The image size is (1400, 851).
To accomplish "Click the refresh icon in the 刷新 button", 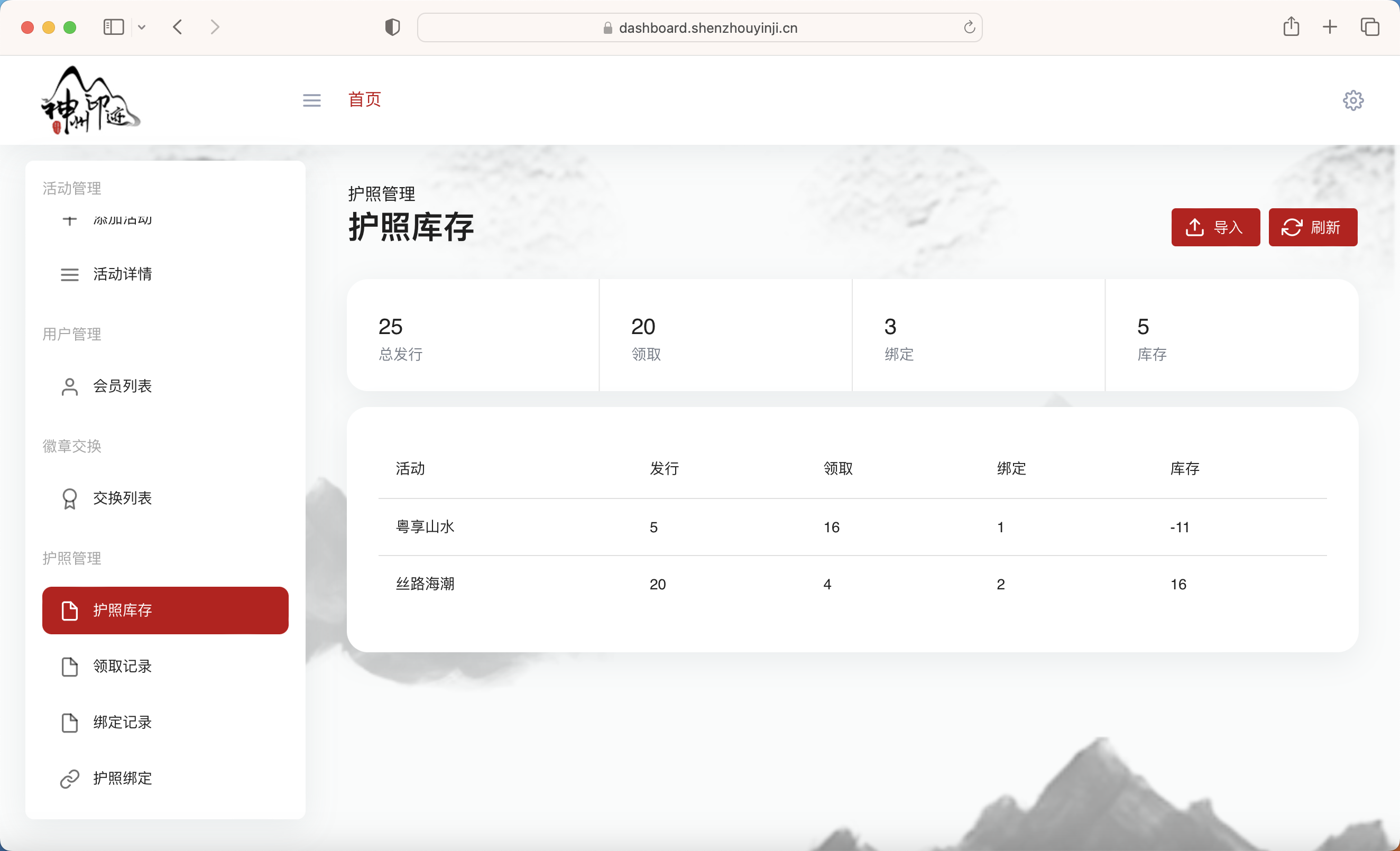I will pyautogui.click(x=1292, y=227).
